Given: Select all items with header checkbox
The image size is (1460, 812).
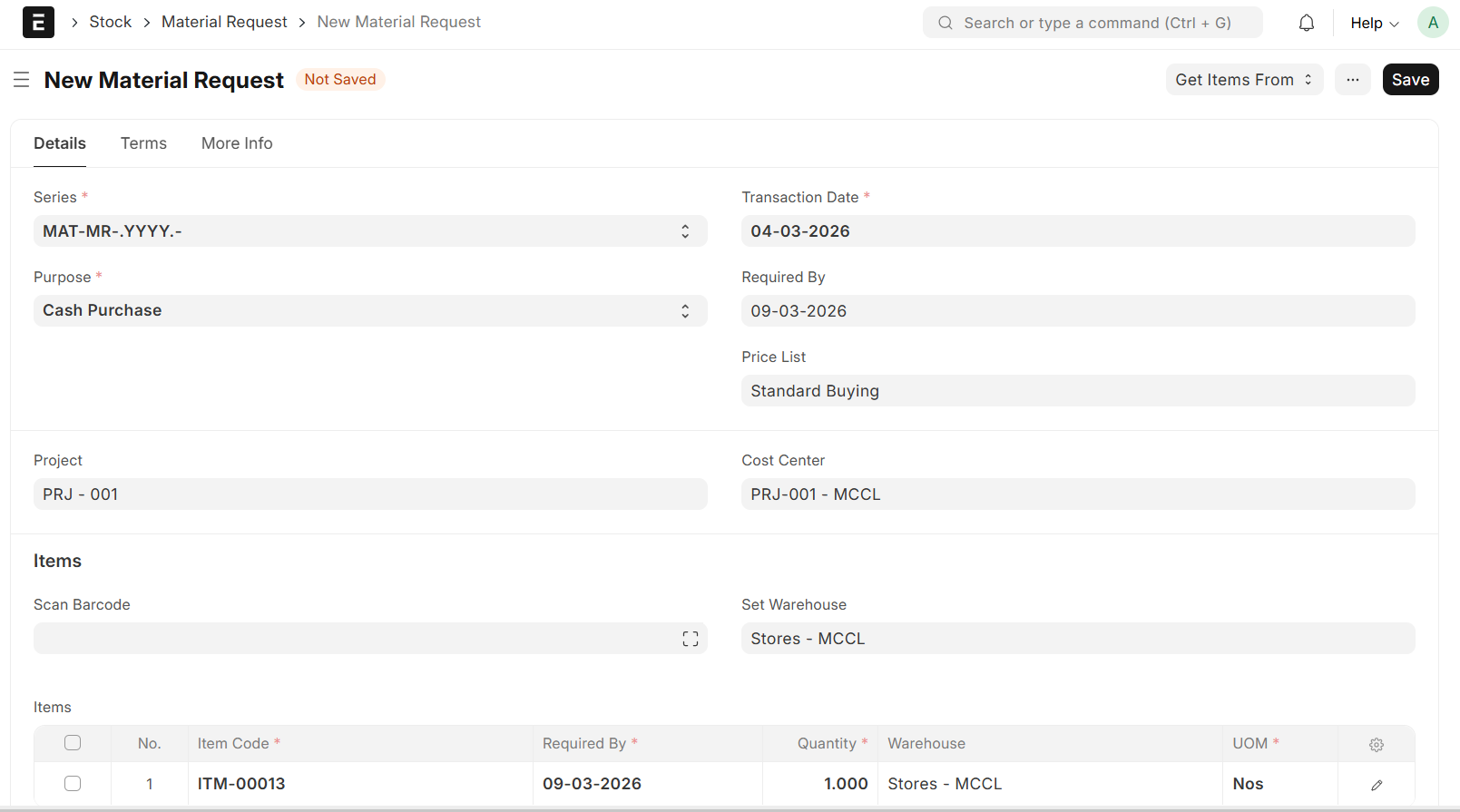Looking at the screenshot, I should tap(73, 743).
